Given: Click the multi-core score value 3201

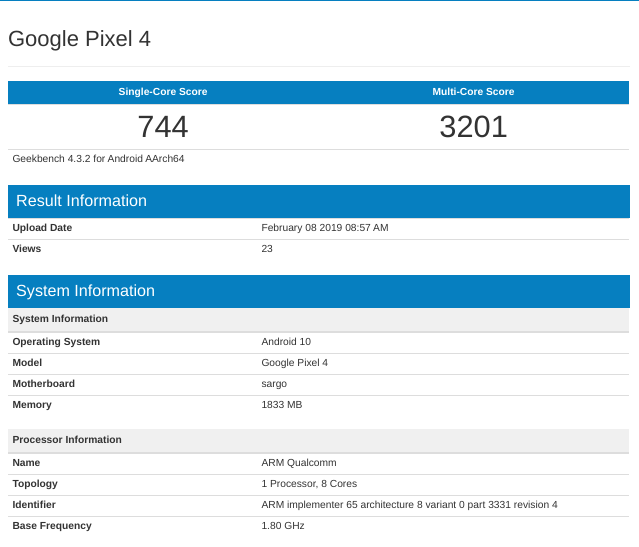Looking at the screenshot, I should [473, 127].
